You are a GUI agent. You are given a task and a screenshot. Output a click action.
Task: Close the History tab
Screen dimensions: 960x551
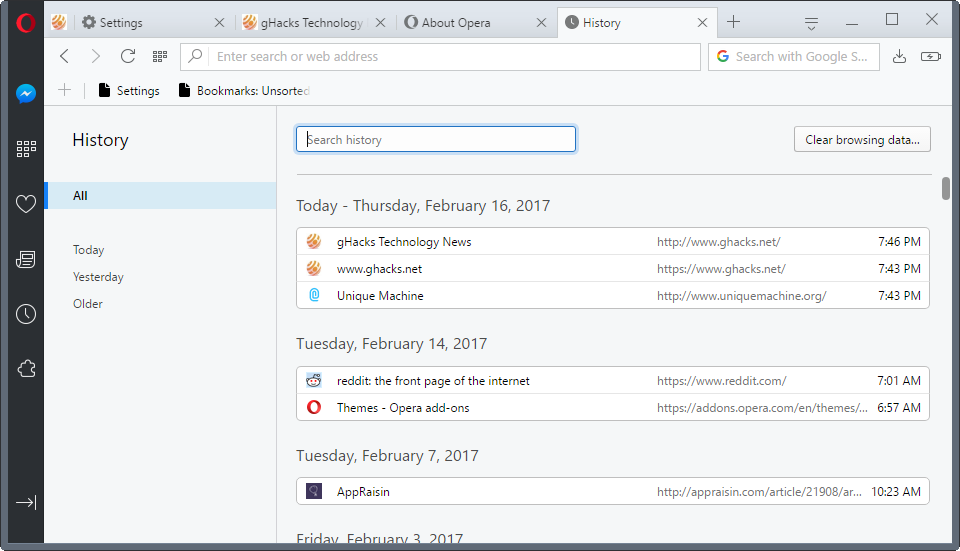pos(702,23)
